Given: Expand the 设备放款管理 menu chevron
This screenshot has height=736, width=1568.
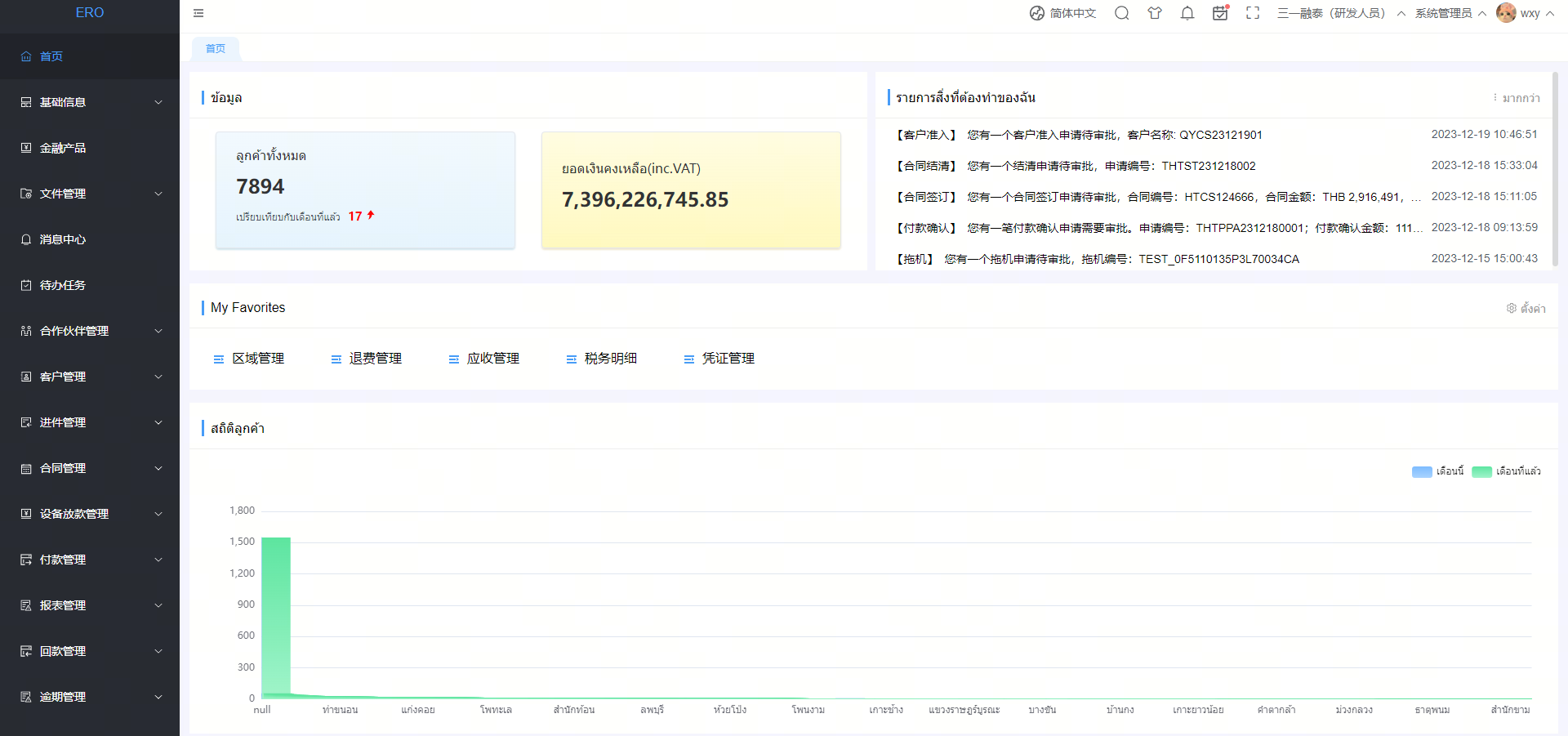Looking at the screenshot, I should [x=158, y=514].
